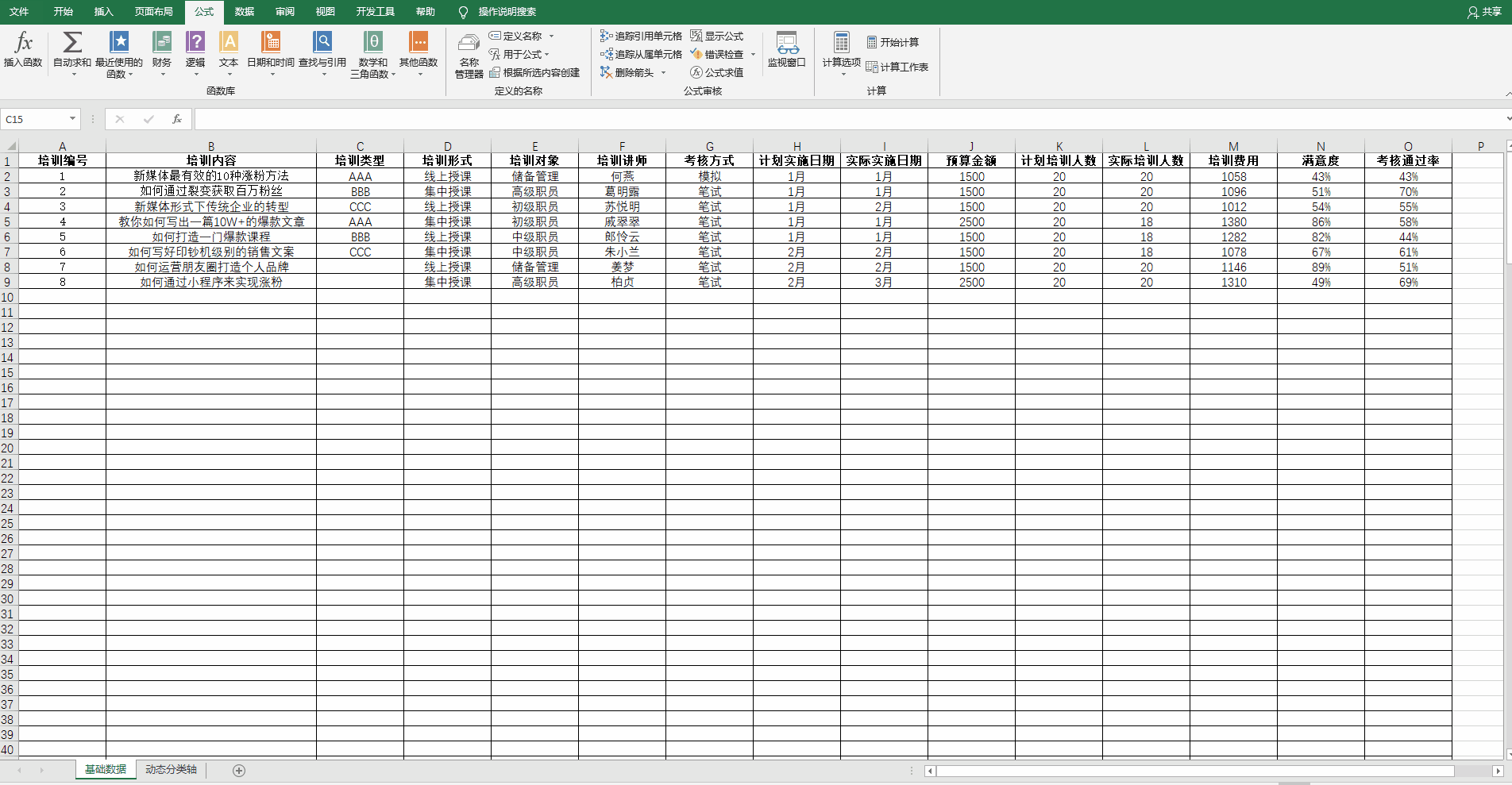Screen dimensions: 1512x785
Task: Select the 基础数据 sheet tab
Action: 106,770
